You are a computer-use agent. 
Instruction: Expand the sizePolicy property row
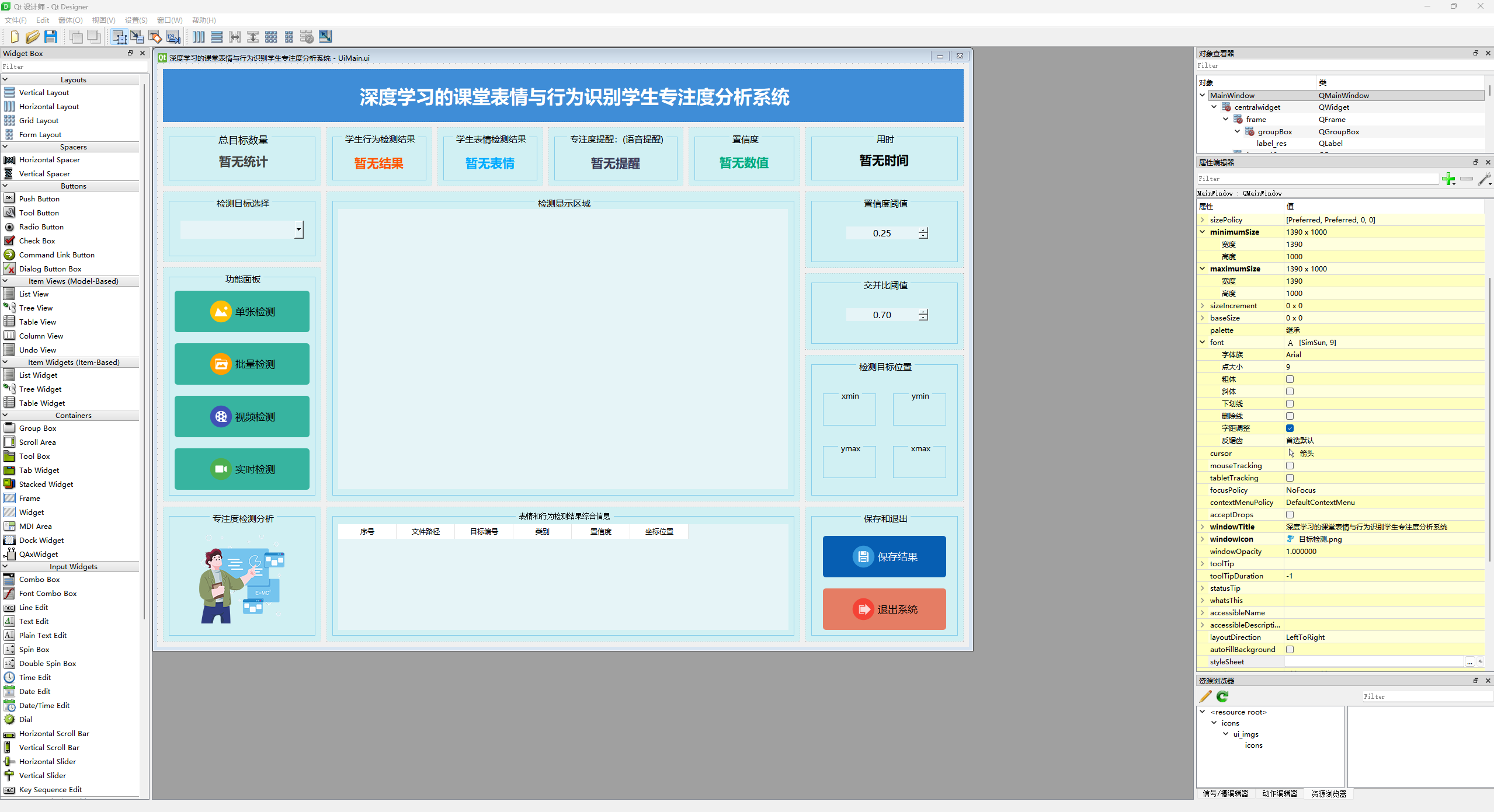point(1203,220)
